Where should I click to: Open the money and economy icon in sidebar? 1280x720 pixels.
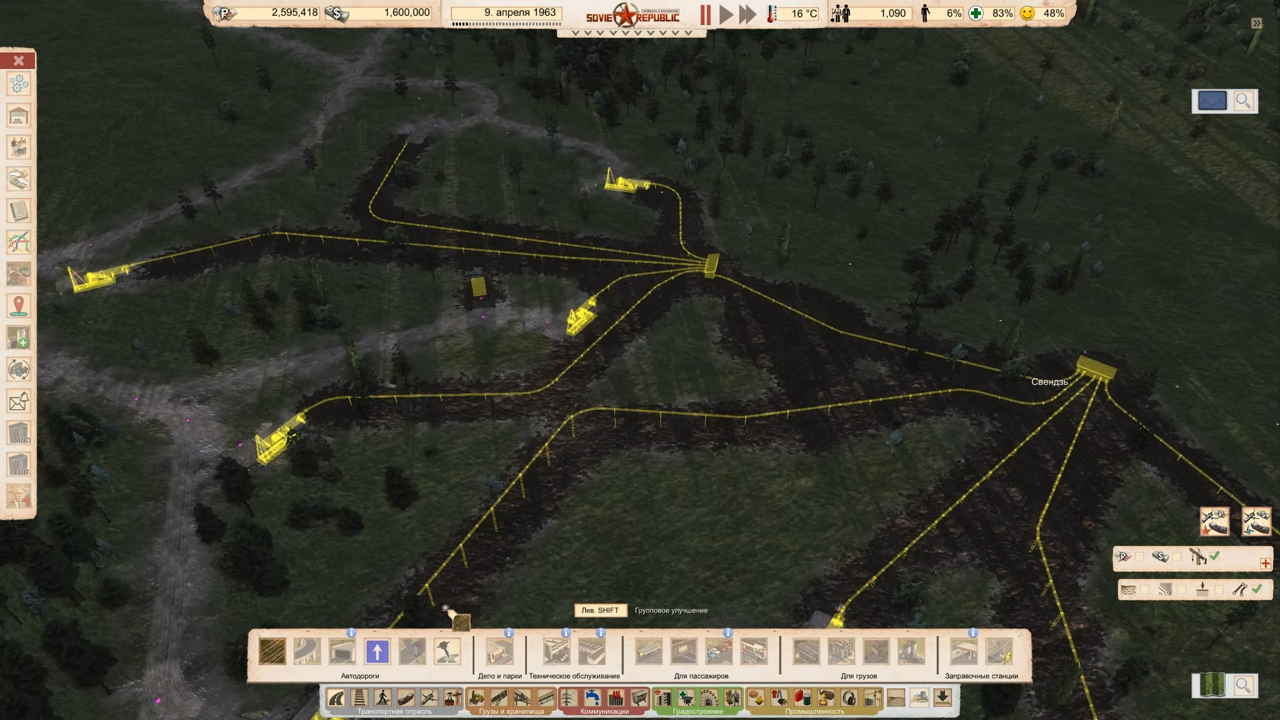coord(19,180)
